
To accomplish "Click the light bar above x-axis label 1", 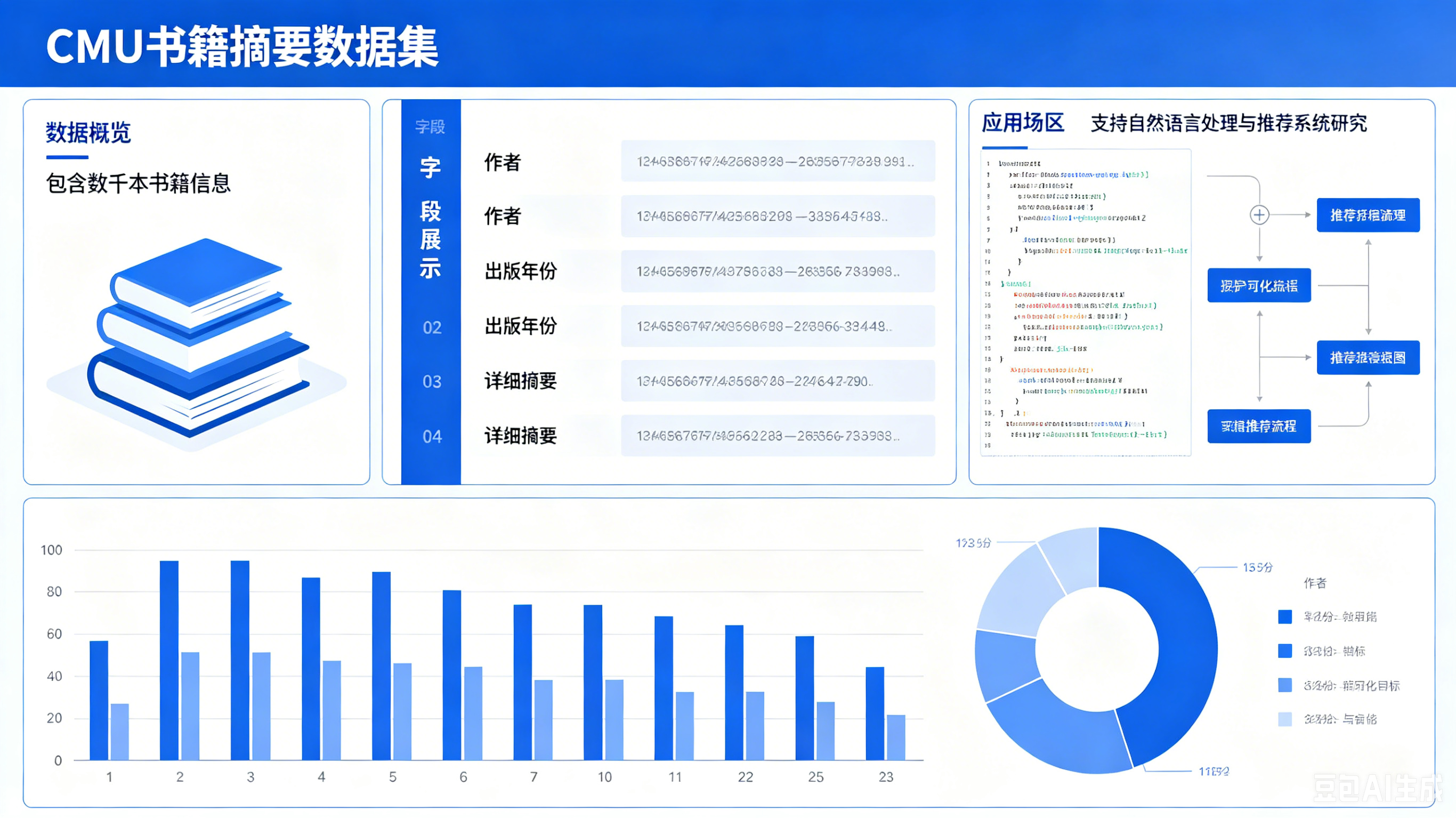I will [x=120, y=732].
